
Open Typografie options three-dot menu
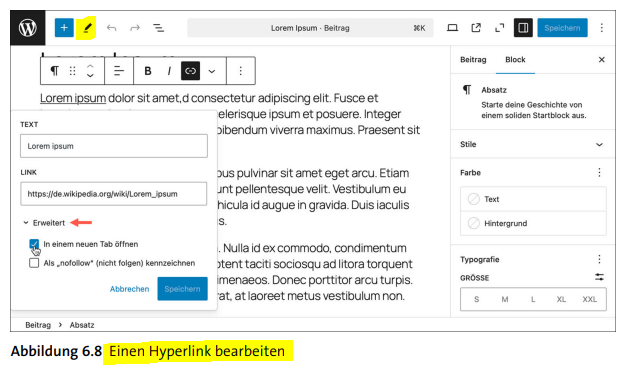point(599,259)
